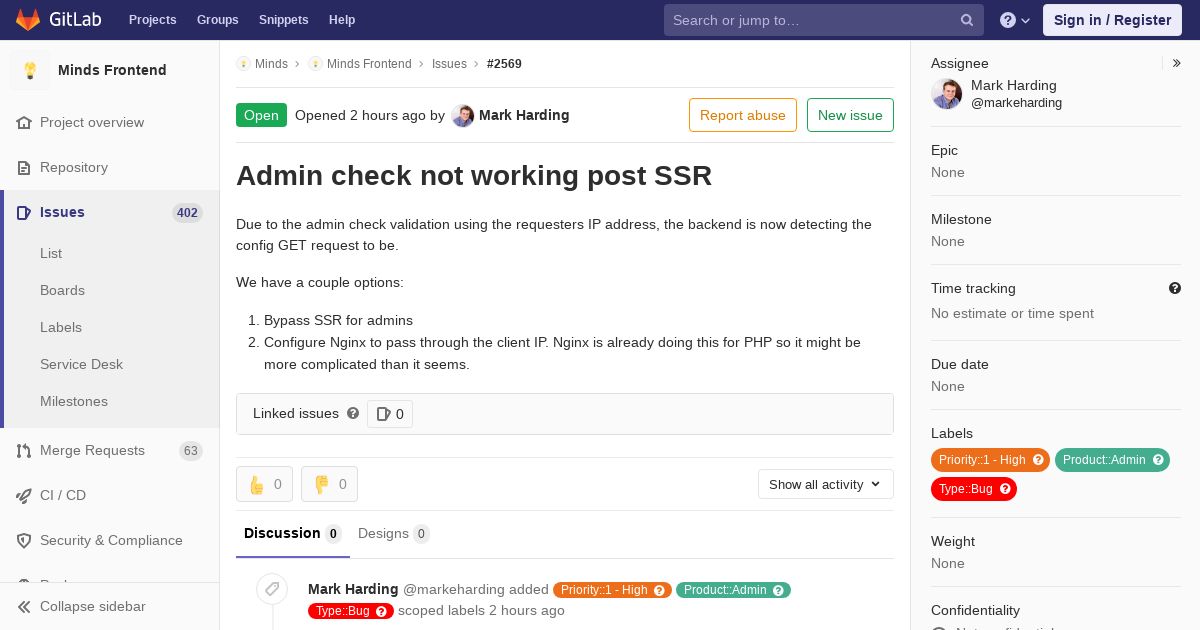Open Mark Harding author profile link
The image size is (1200, 630).
(x=524, y=115)
